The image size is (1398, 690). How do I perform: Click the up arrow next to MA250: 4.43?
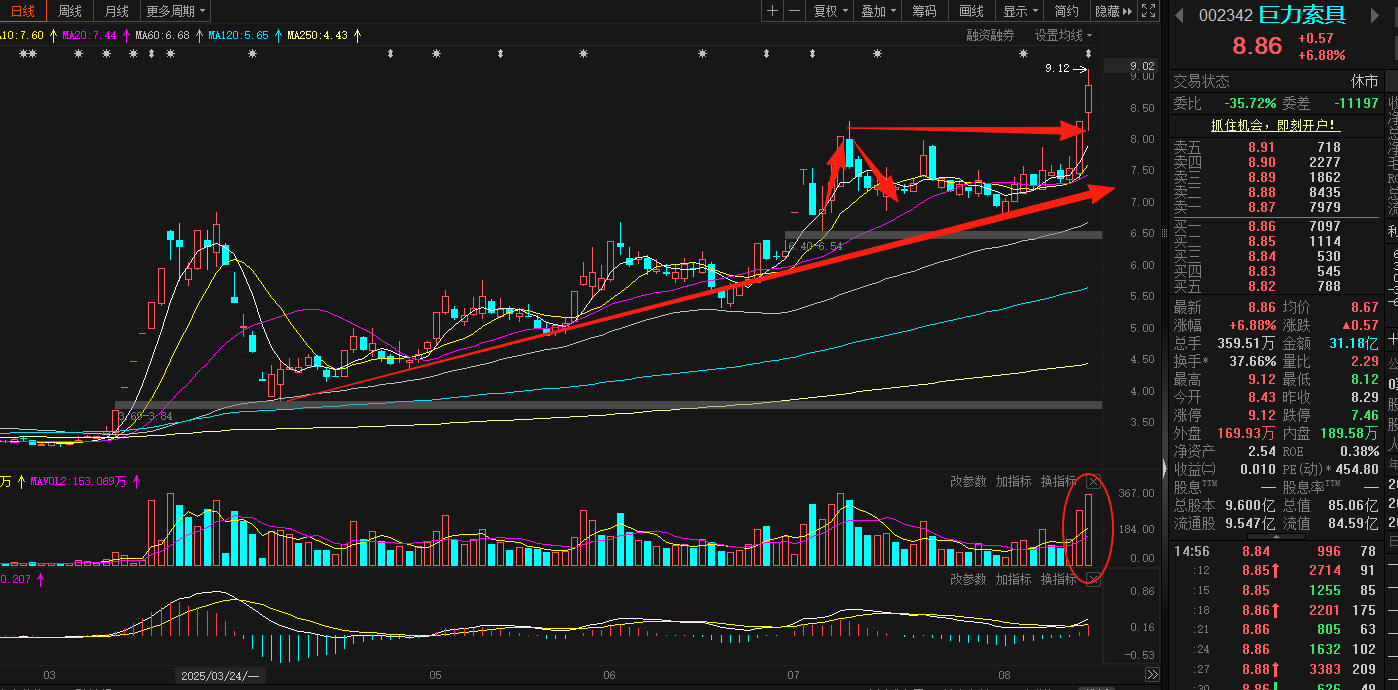pyautogui.click(x=357, y=35)
